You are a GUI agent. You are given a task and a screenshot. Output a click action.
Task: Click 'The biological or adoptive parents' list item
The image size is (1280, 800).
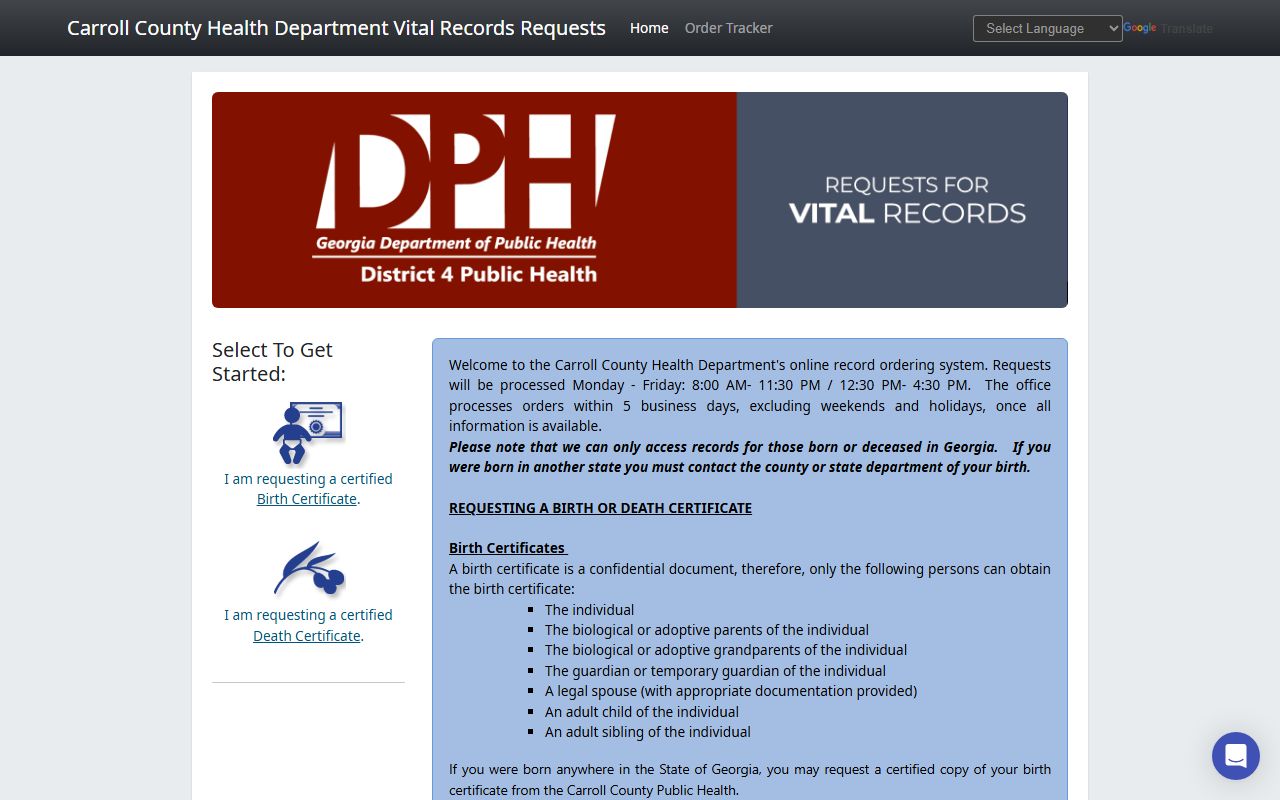tap(707, 630)
